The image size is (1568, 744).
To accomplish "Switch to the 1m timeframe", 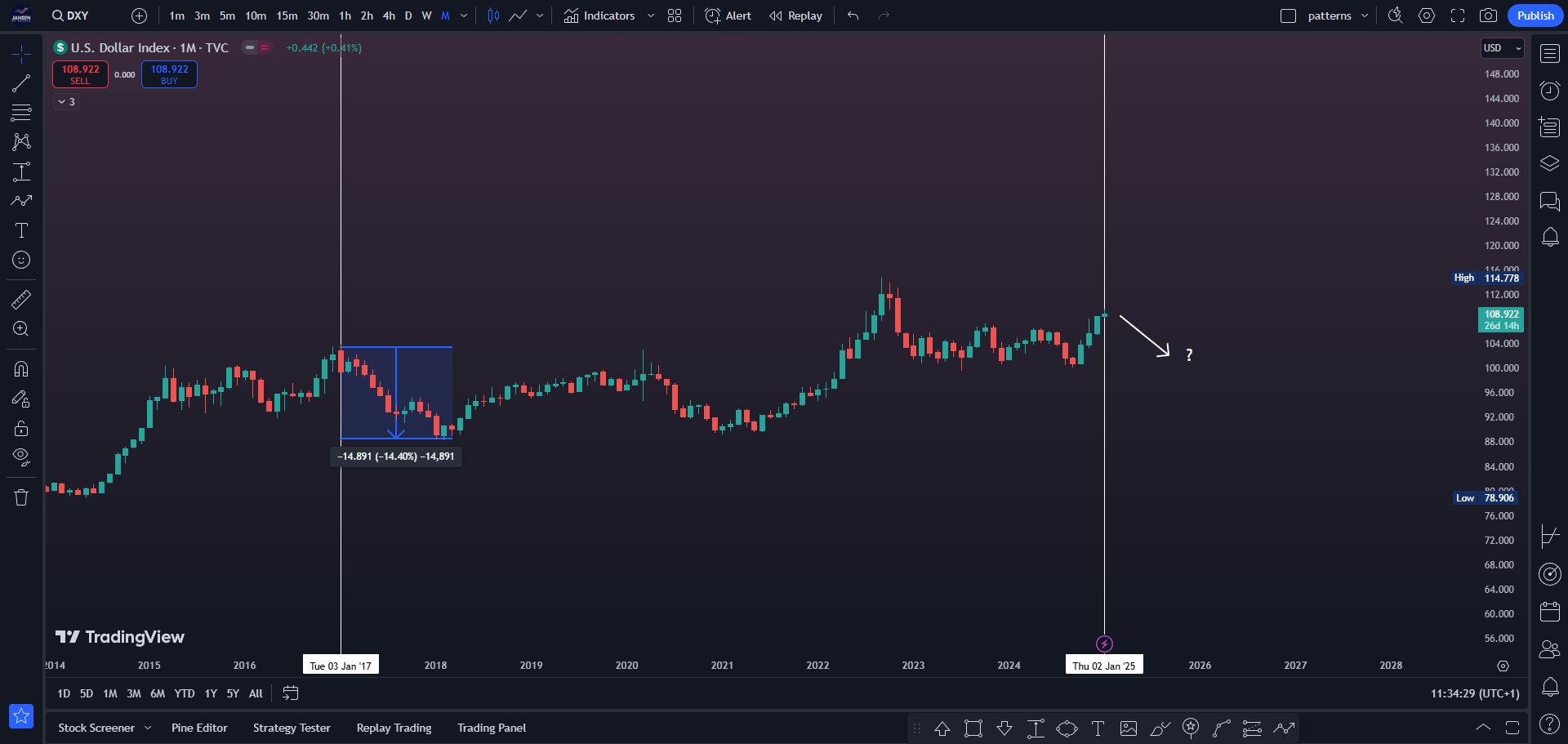I will coord(176,16).
